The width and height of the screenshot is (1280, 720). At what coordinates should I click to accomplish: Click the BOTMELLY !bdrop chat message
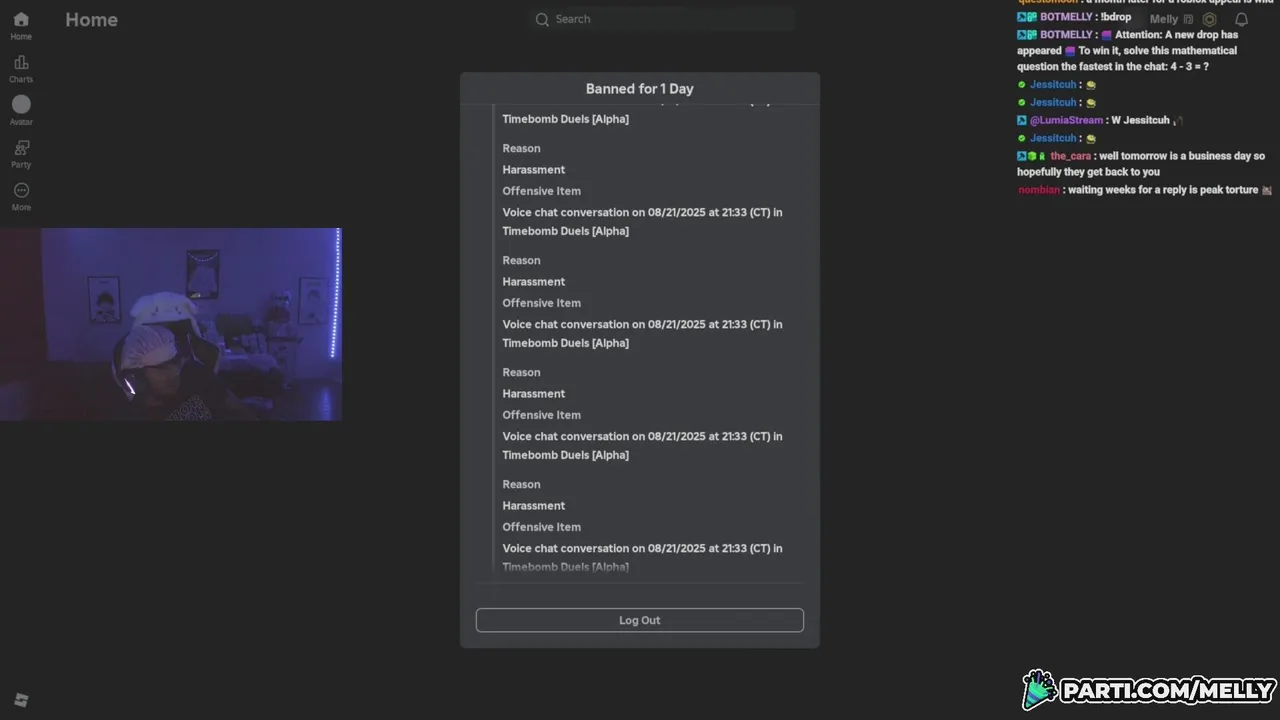pos(1074,17)
